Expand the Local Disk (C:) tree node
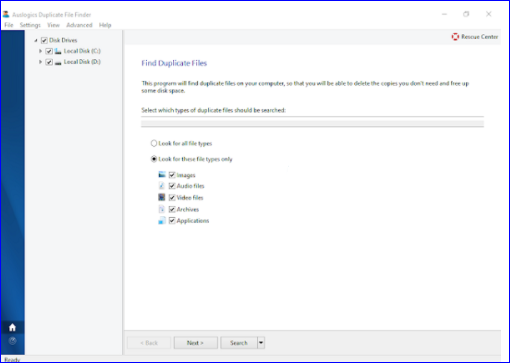This screenshot has width=510, height=363. tap(40, 51)
